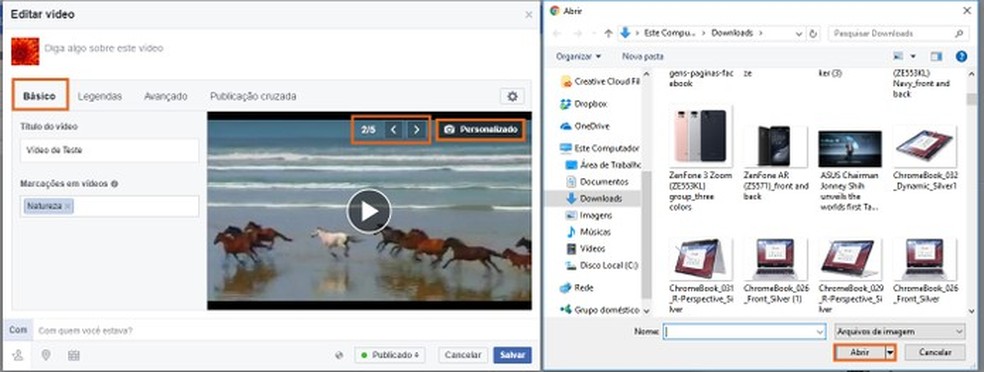Image resolution: width=984 pixels, height=372 pixels.
Task: Click the refresh icon in address bar
Action: [814, 33]
